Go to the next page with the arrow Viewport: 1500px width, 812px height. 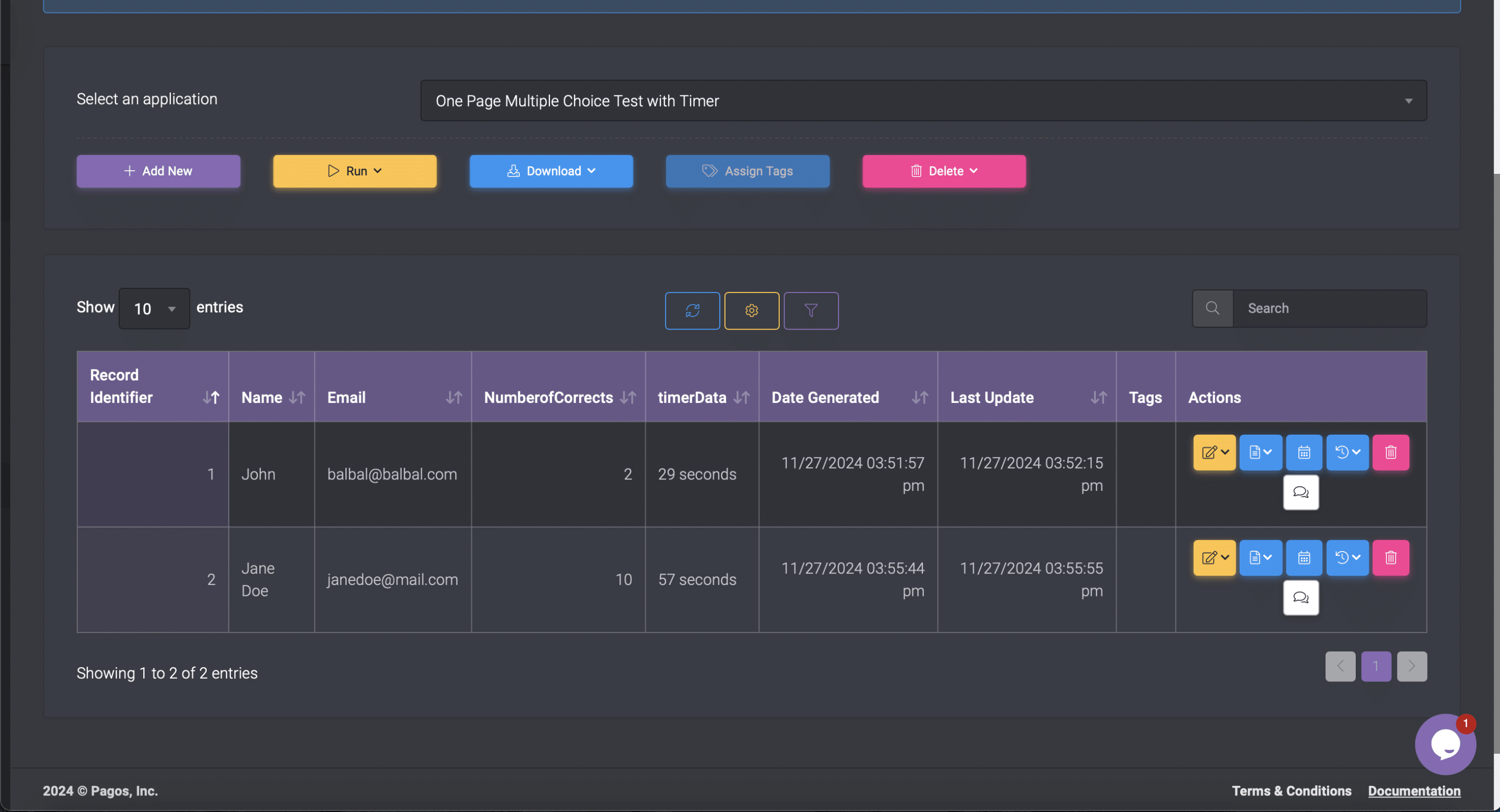pyautogui.click(x=1411, y=666)
